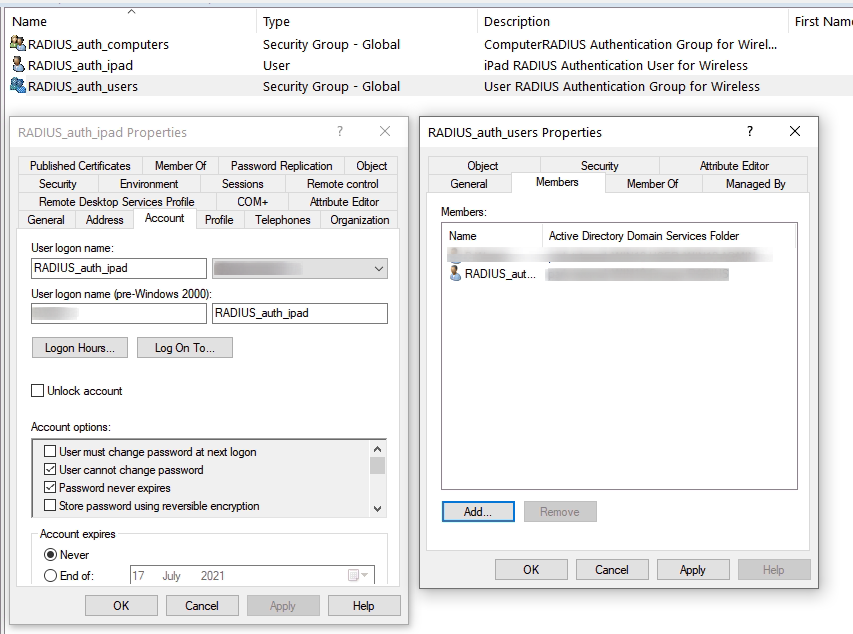The height and width of the screenshot is (634, 853).
Task: Select the End of expiry radio button
Action: click(x=50, y=575)
